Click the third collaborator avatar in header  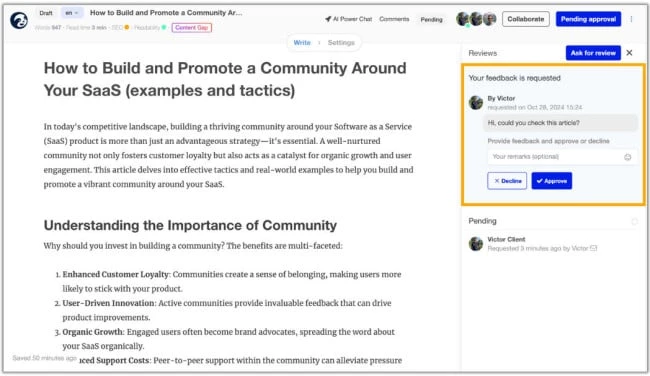pyautogui.click(x=490, y=19)
